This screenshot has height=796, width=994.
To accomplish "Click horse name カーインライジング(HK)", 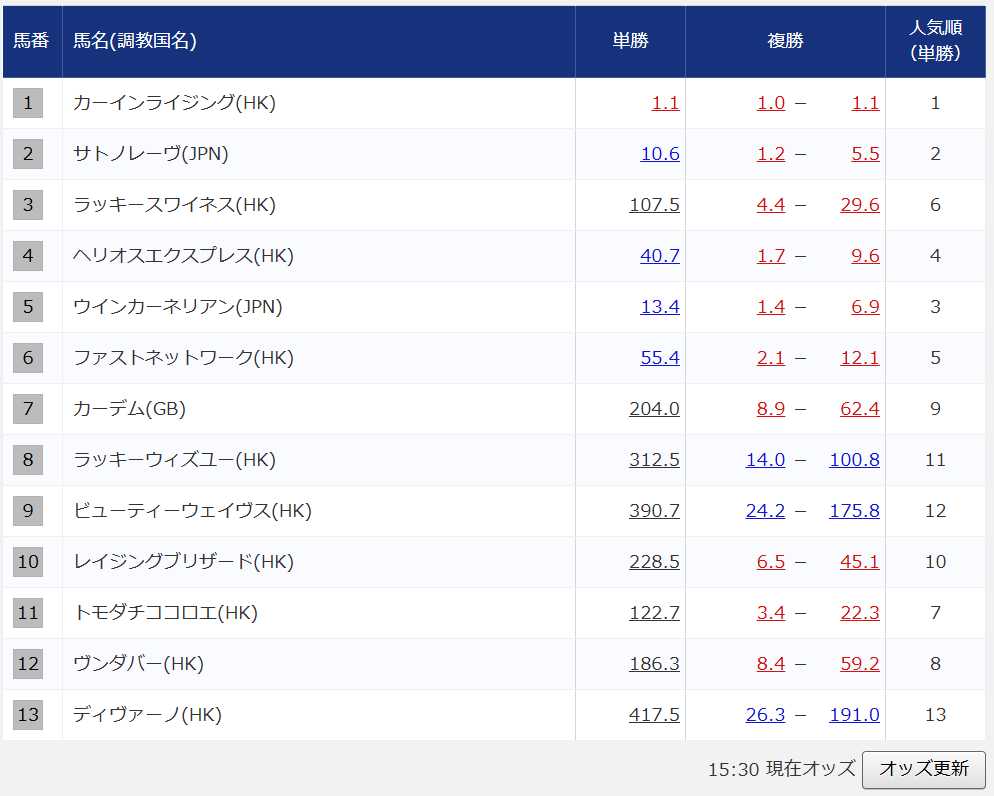I will coord(174,103).
